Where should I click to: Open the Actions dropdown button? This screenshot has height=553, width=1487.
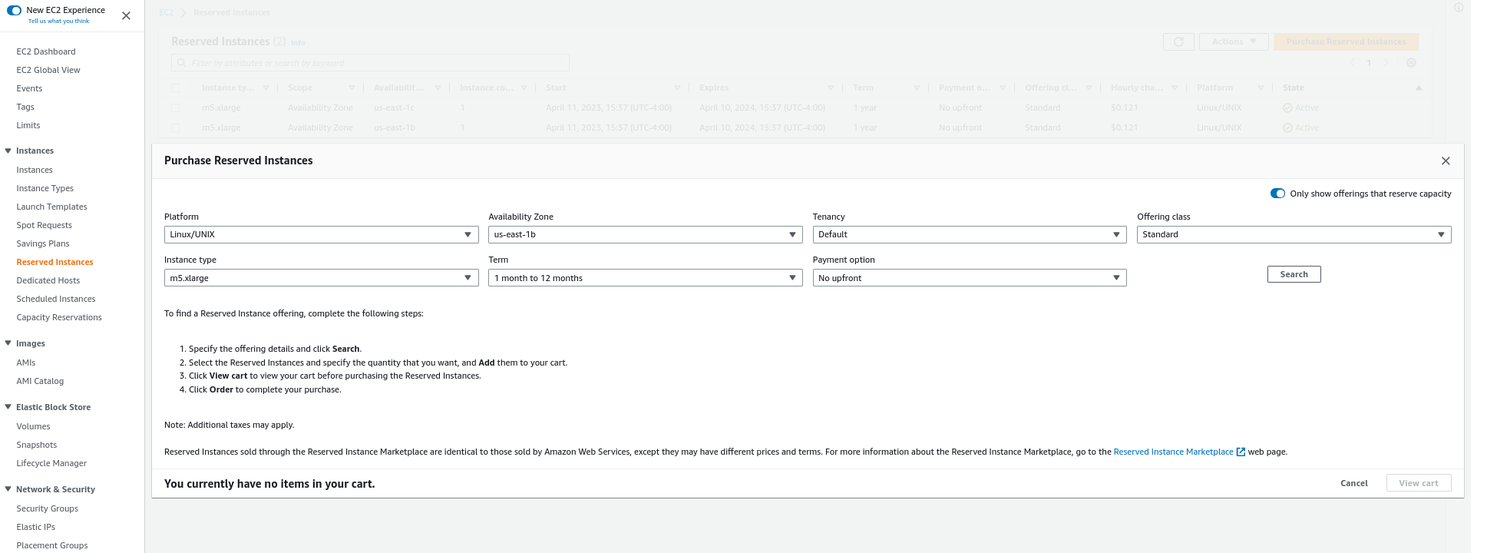1233,42
